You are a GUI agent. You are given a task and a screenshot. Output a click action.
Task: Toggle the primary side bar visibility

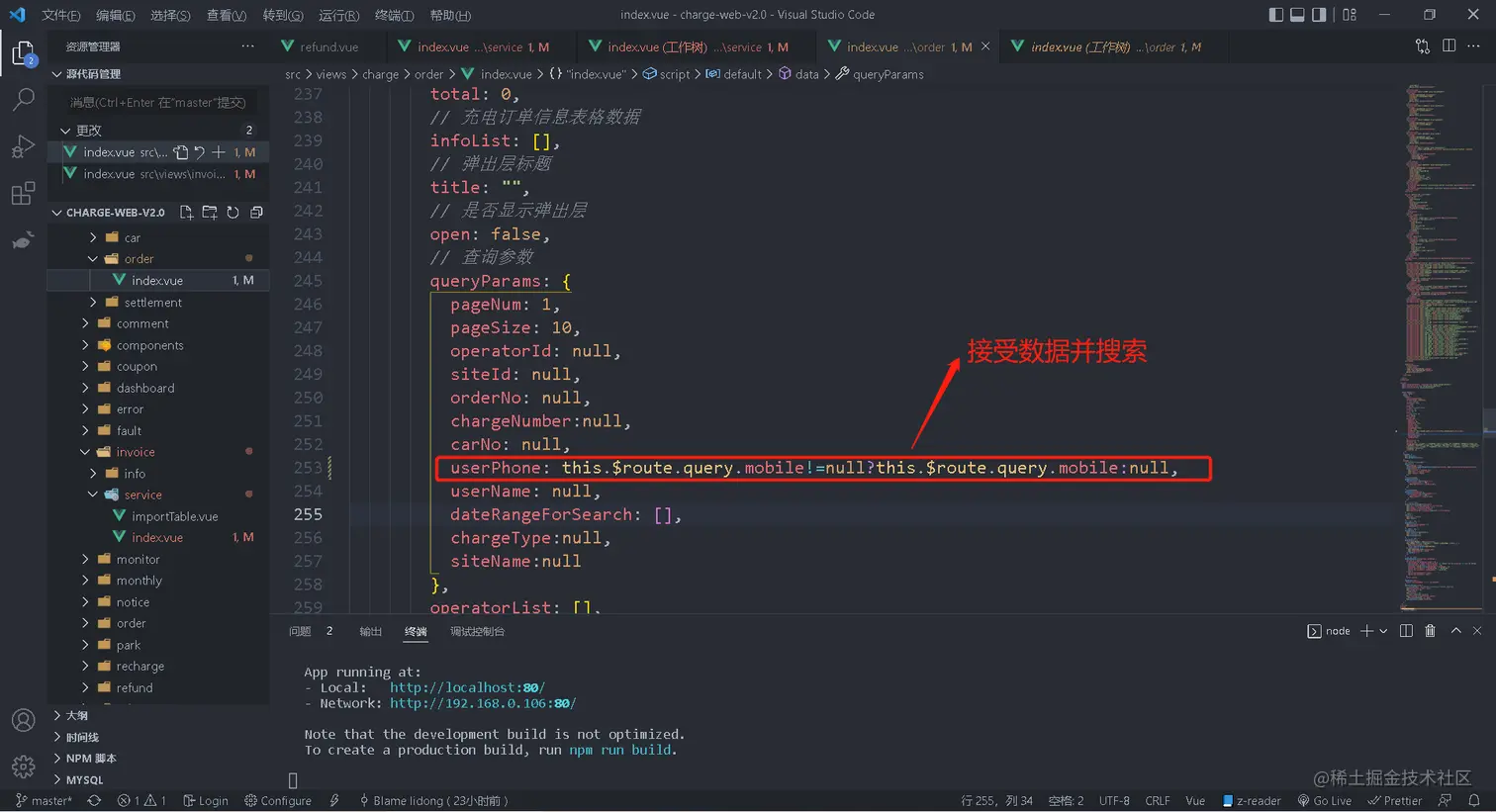pyautogui.click(x=1276, y=15)
